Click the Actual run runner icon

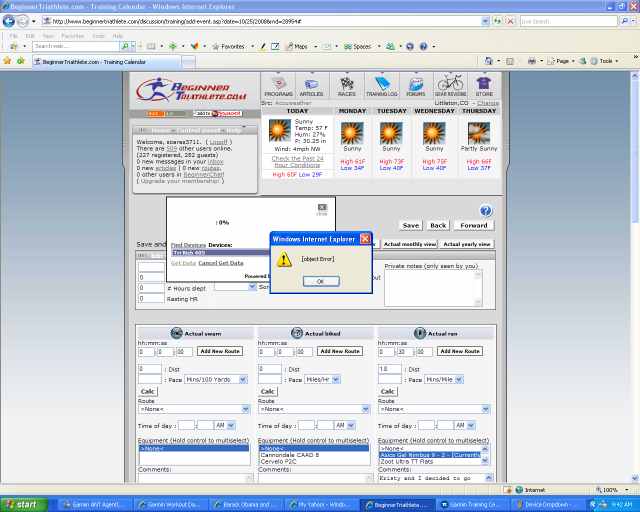pos(420,333)
